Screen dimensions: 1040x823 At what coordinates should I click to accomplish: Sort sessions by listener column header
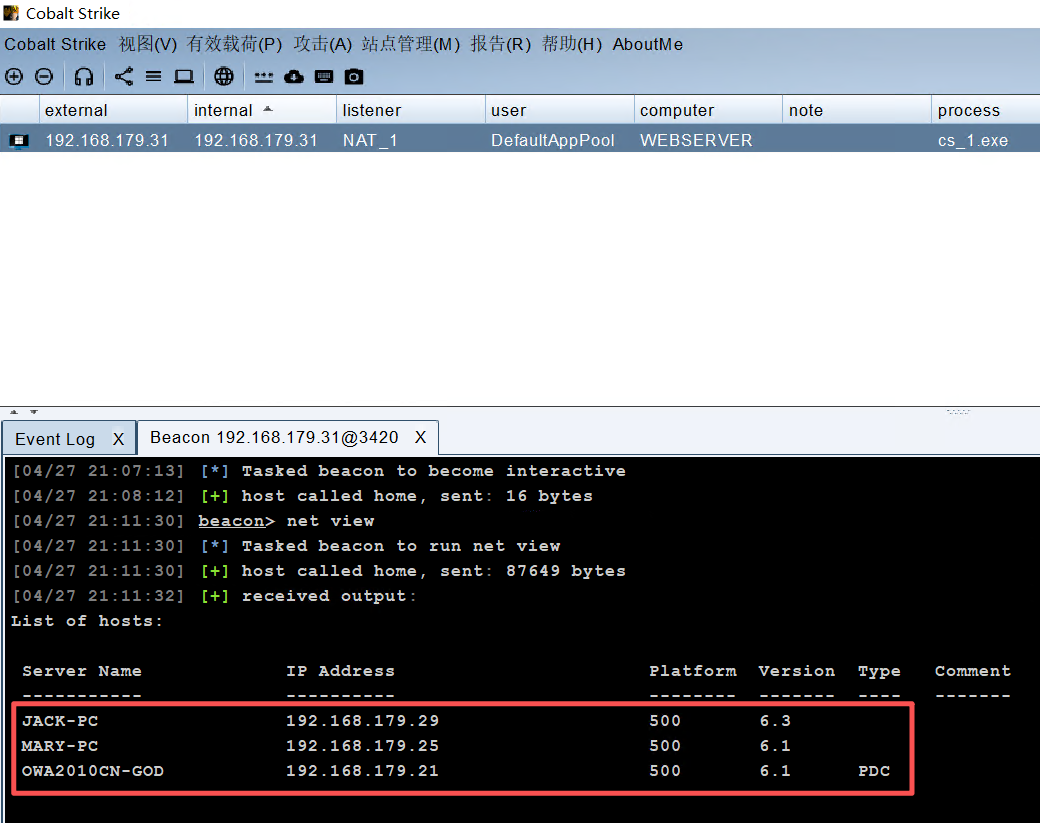(411, 110)
